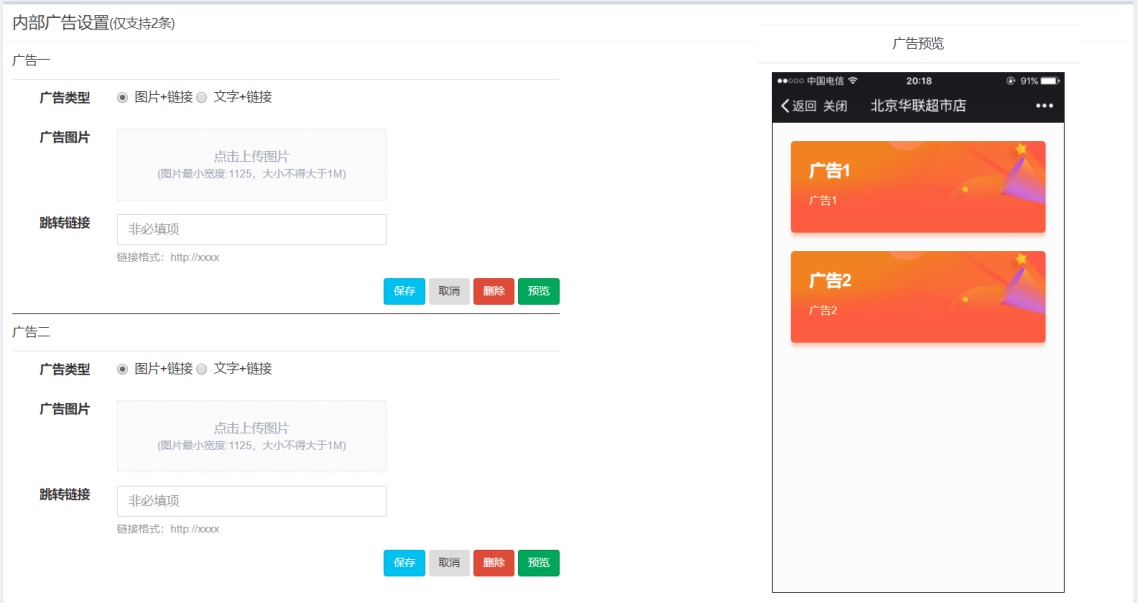1138x603 pixels.
Task: Preview 广告二 with green button
Action: [x=539, y=562]
